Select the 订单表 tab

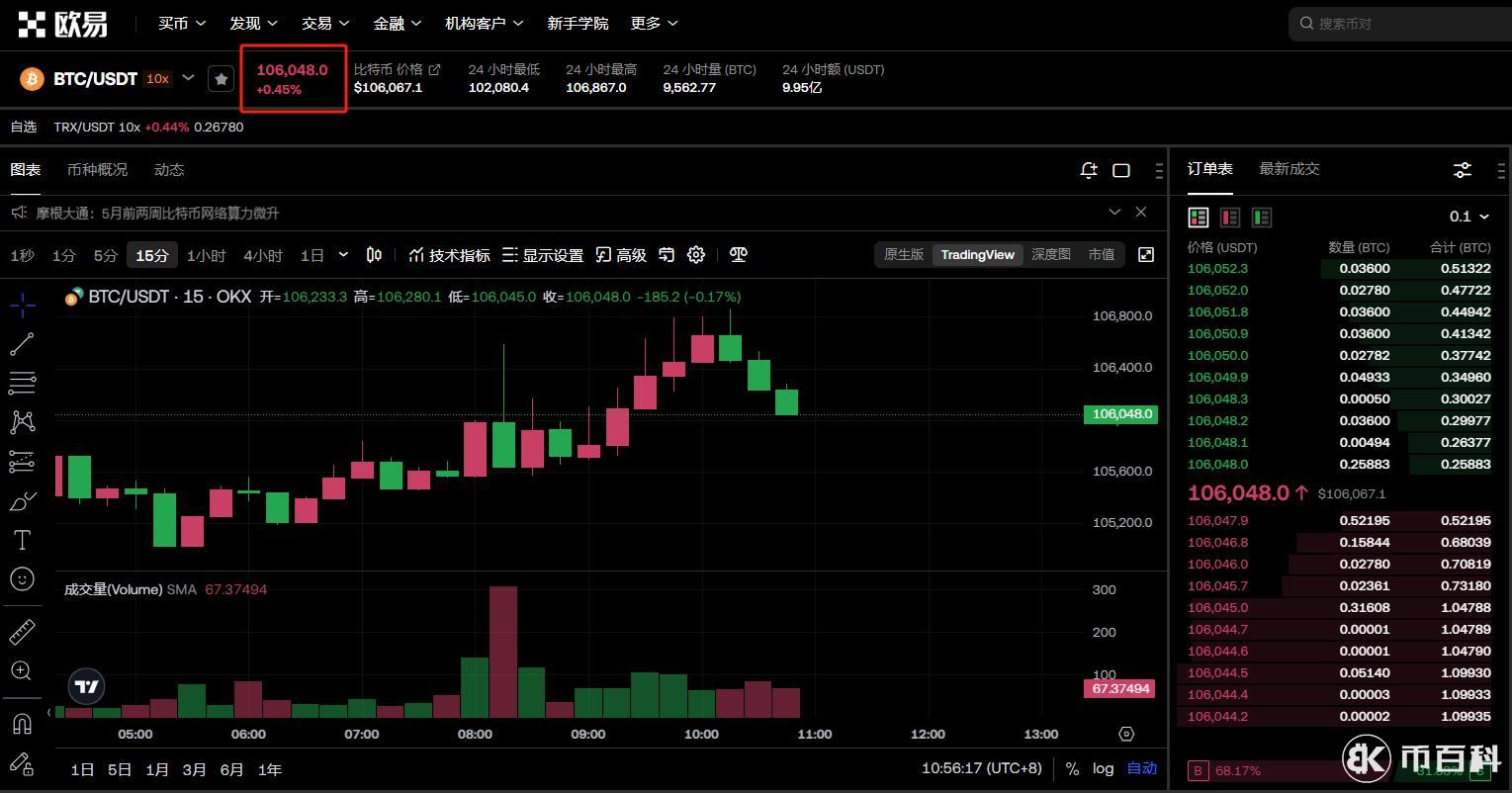[1210, 169]
